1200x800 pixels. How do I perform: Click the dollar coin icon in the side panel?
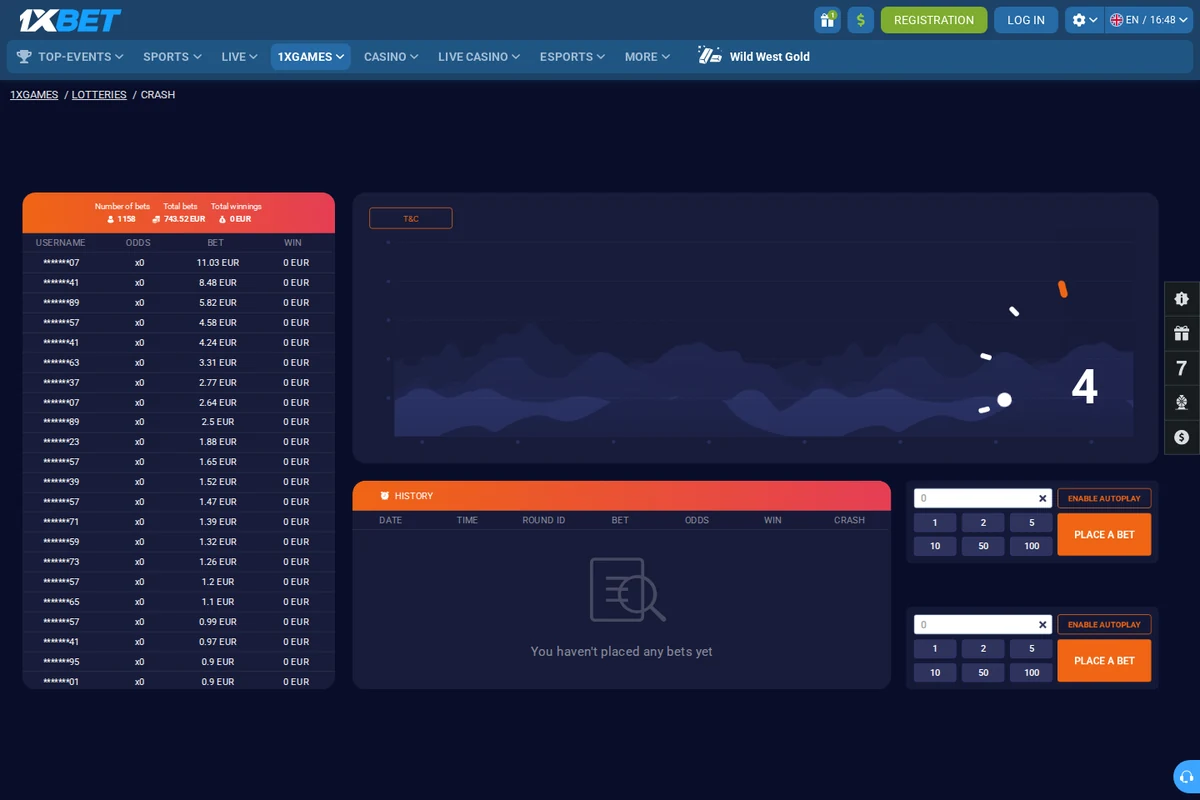[x=1182, y=437]
